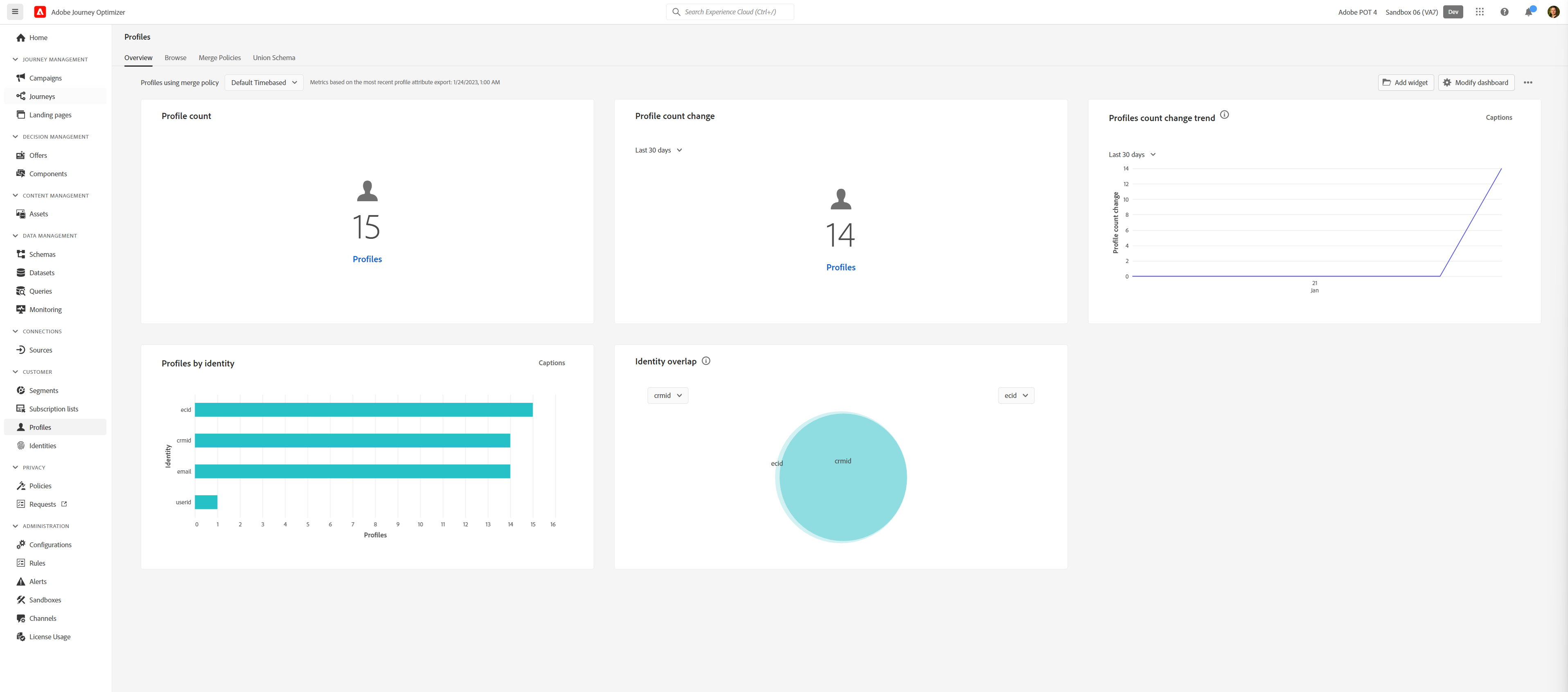This screenshot has height=692, width=1568.
Task: Toggle Captions on Profiles by identity
Action: 552,363
